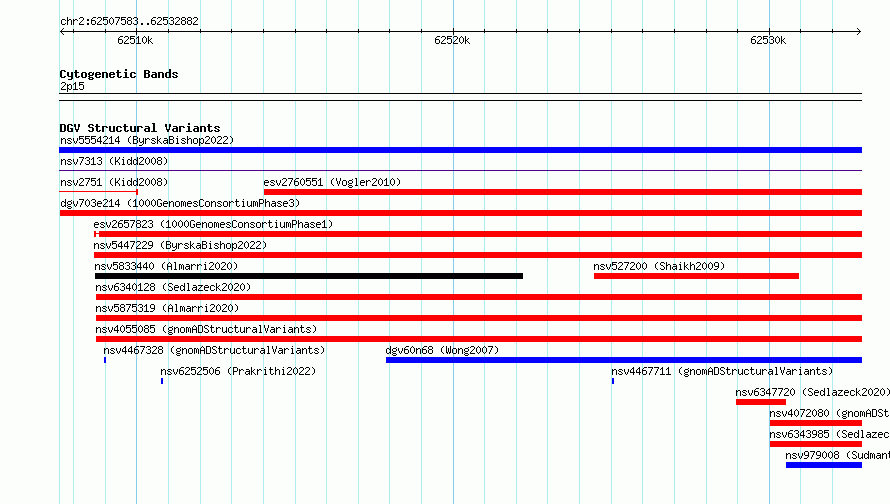Viewport: 890px width, 504px height.
Task: Click the nsv5554214 (ByrskaBishop2022) variant label
Action: (x=147, y=140)
